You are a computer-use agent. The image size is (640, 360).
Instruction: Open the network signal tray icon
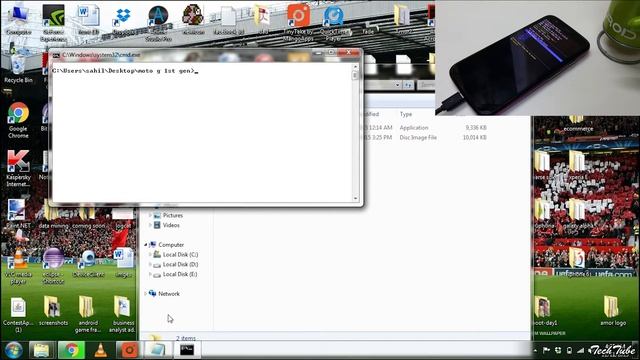point(580,350)
